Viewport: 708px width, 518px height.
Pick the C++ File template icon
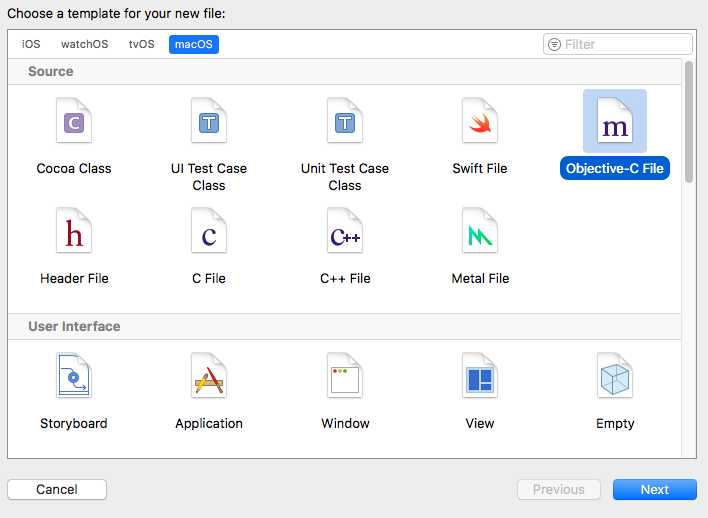(345, 230)
